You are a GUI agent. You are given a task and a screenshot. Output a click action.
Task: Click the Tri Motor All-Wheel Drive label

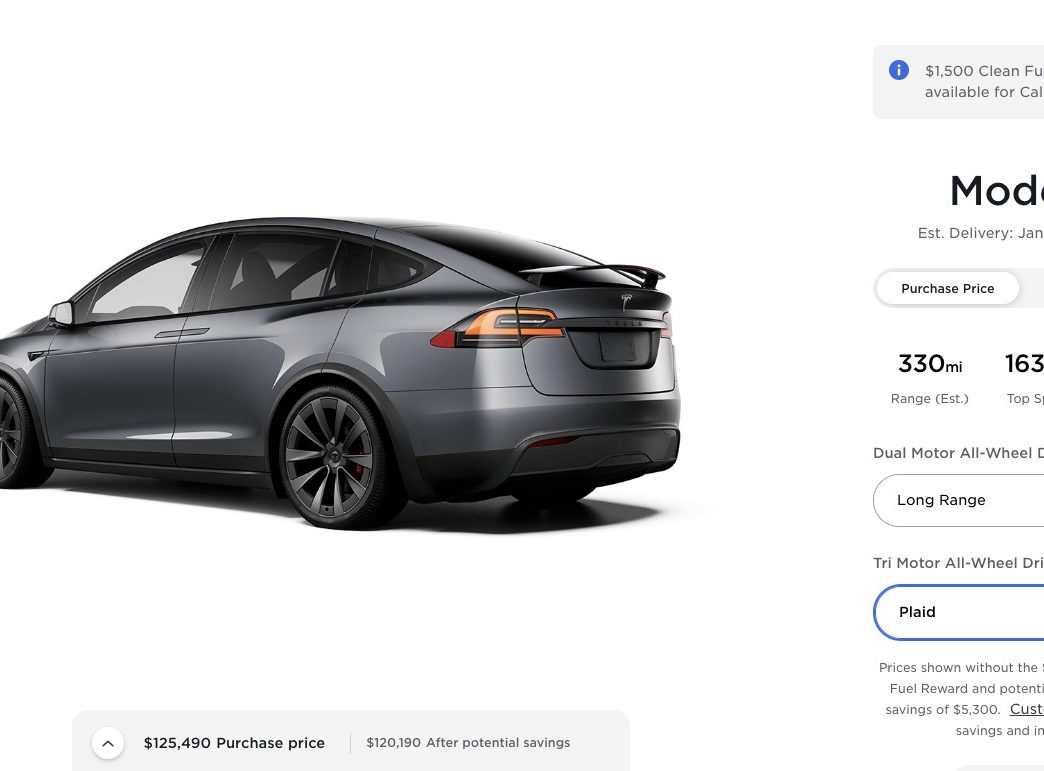click(958, 563)
